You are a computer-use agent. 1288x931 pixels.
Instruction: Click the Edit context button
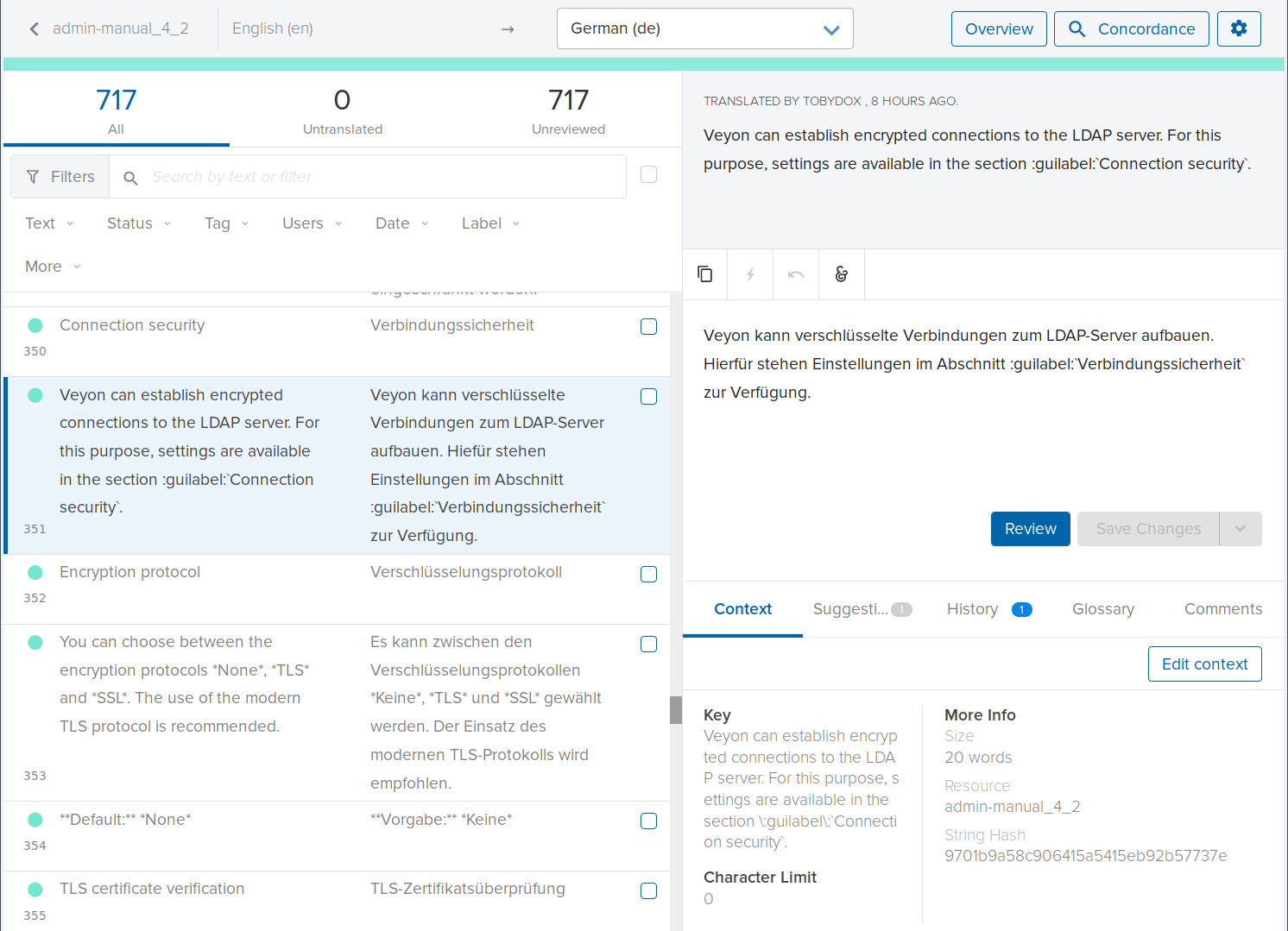(1204, 664)
